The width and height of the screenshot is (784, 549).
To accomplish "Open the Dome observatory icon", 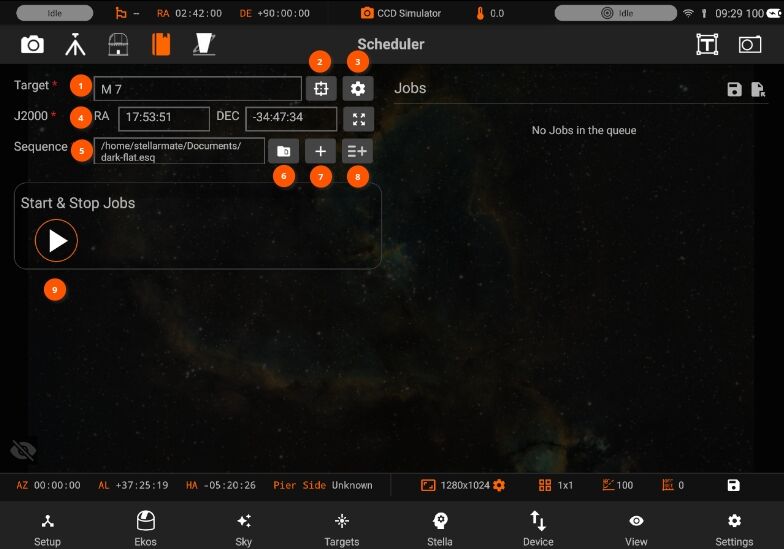I will [118, 44].
